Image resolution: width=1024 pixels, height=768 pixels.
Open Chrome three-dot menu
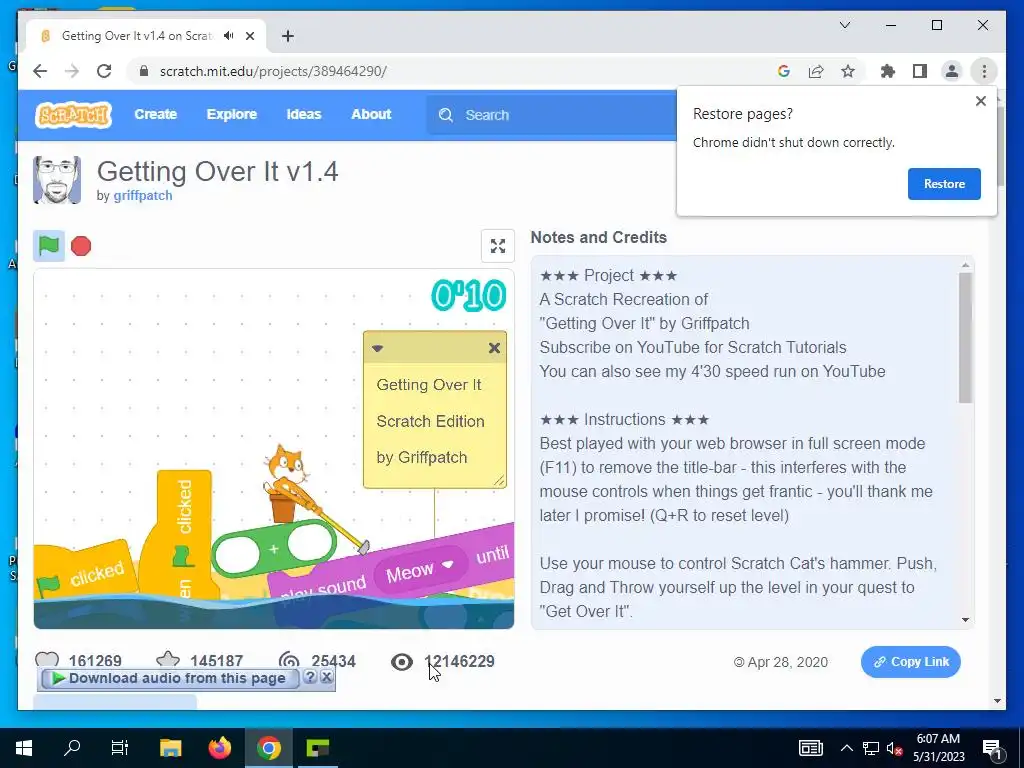click(x=984, y=71)
